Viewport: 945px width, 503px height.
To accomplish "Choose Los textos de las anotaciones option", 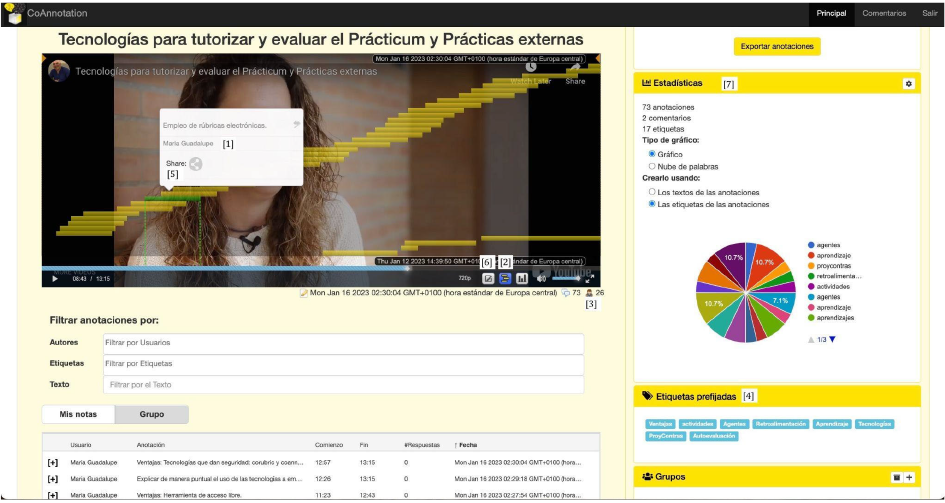I will (653, 191).
